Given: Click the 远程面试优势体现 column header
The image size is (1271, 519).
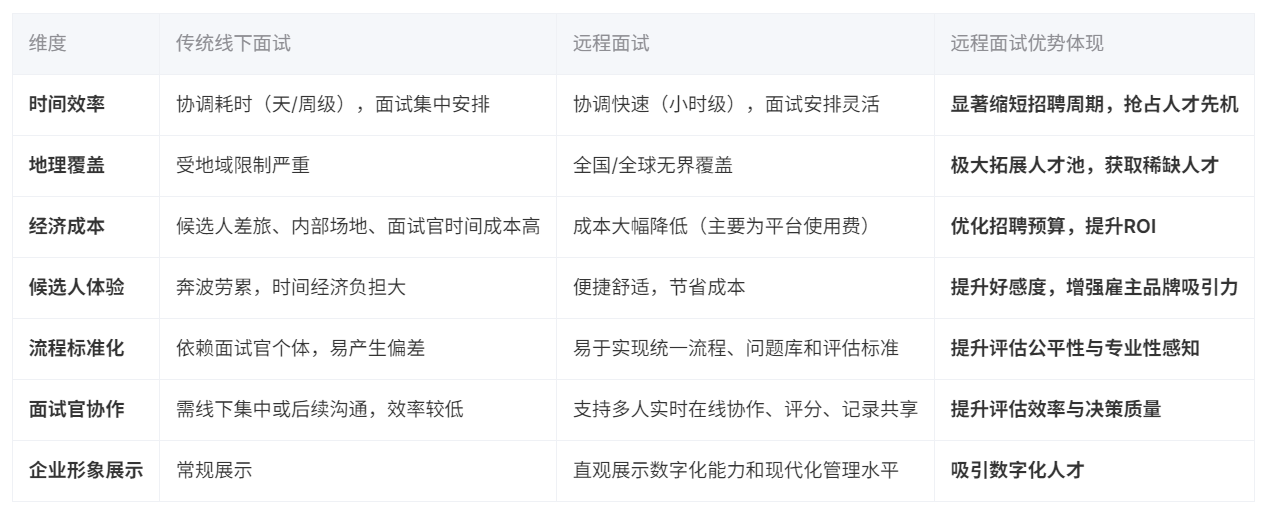Looking at the screenshot, I should (1027, 44).
